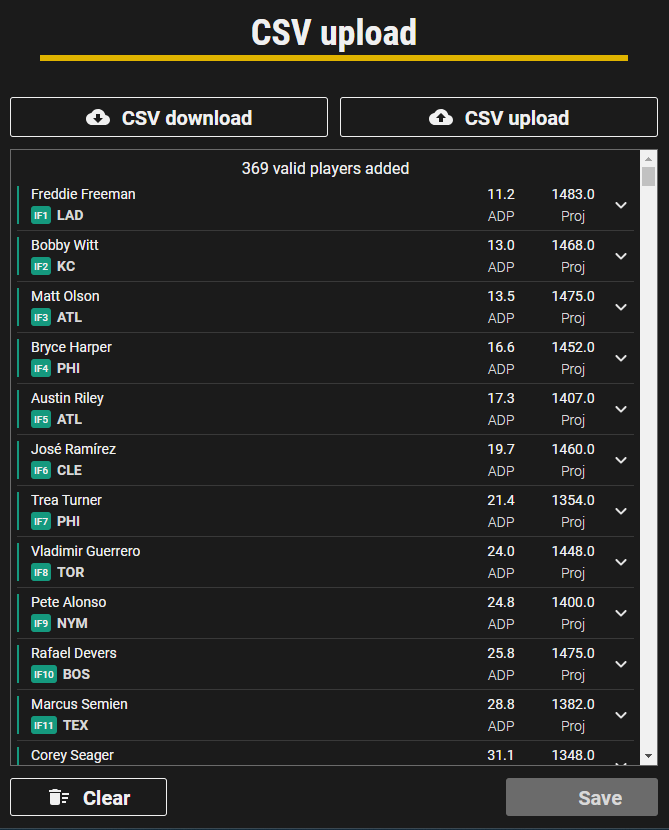Click the 369 valid players added message

pyautogui.click(x=326, y=168)
